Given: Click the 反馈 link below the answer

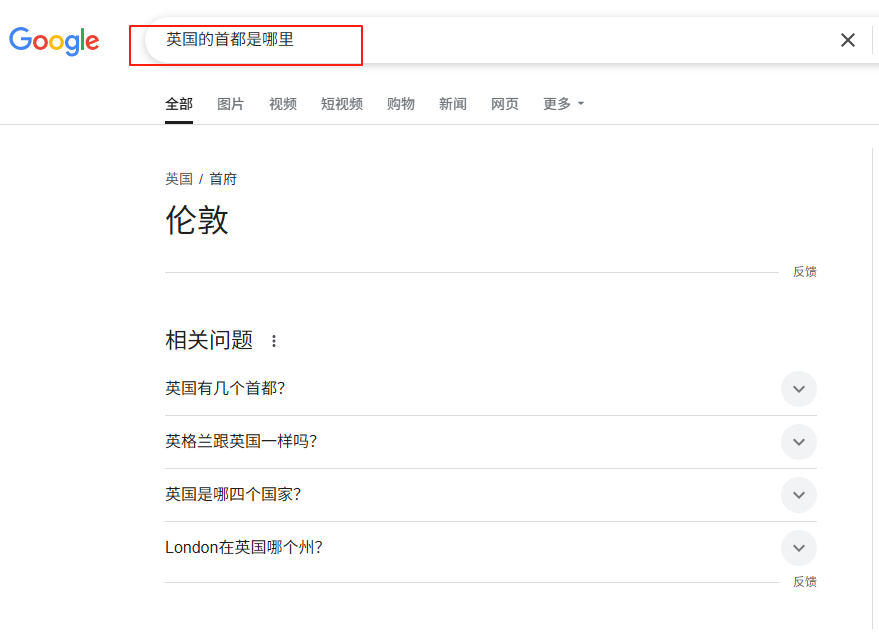Looking at the screenshot, I should click(804, 271).
